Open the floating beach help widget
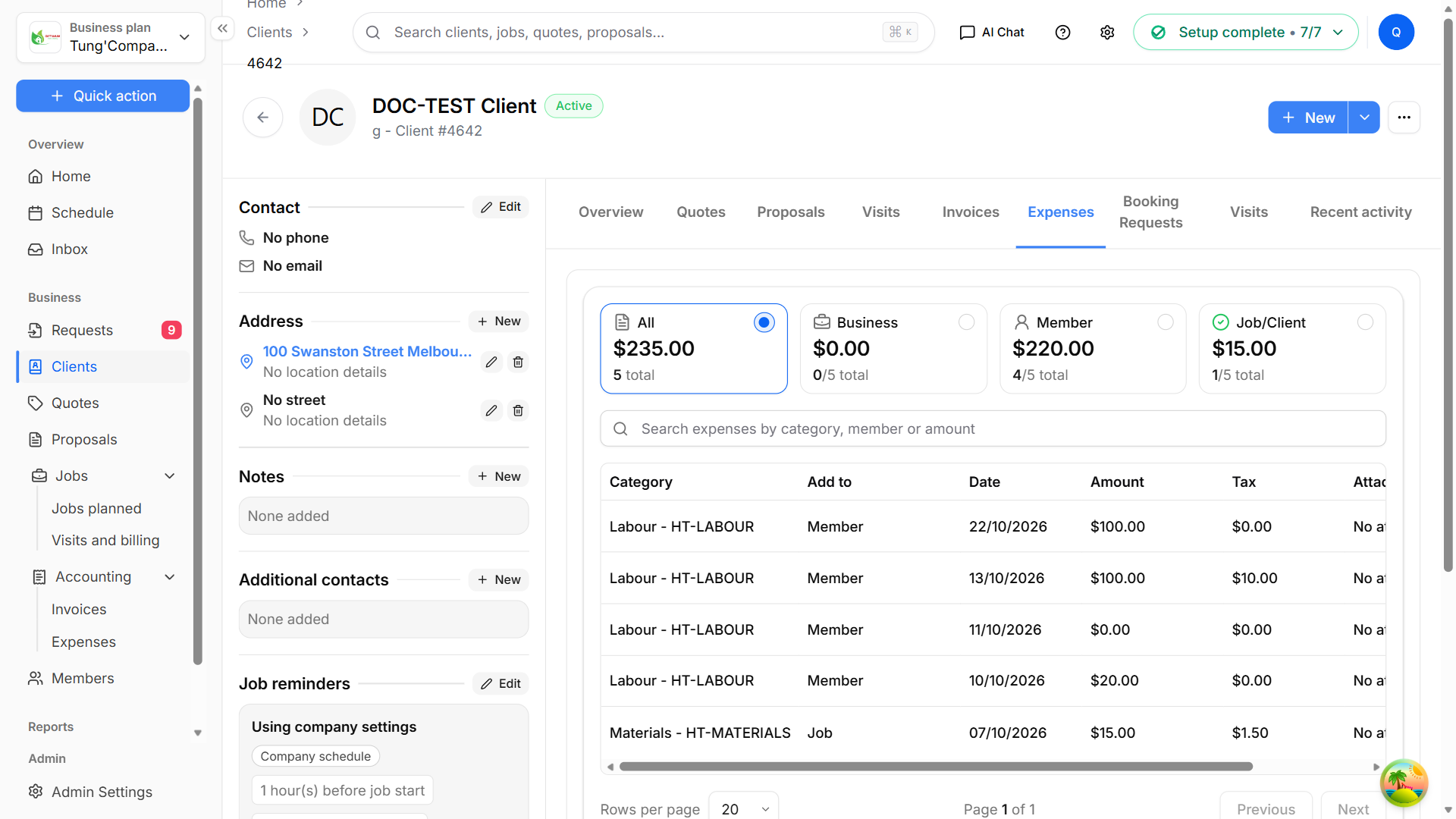The width and height of the screenshot is (1456, 819). click(1404, 783)
